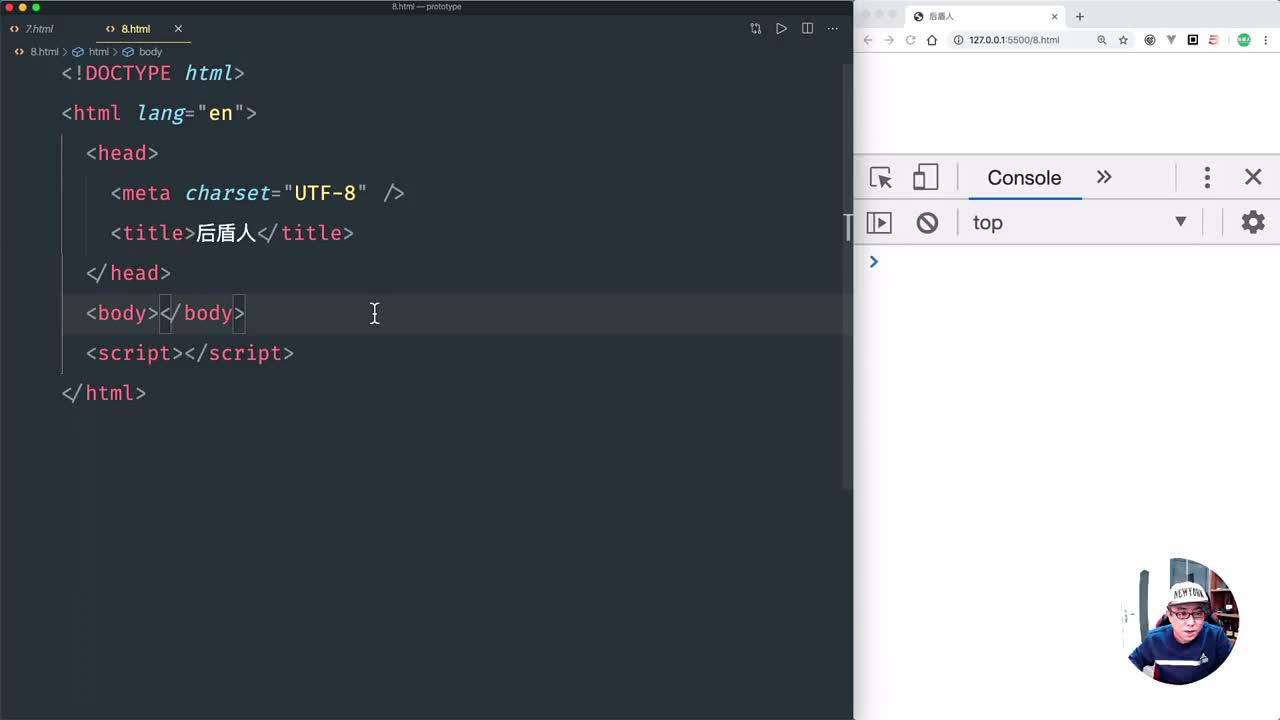Open the green Chrome profile avatar
This screenshot has height=720, width=1280.
pos(1243,40)
